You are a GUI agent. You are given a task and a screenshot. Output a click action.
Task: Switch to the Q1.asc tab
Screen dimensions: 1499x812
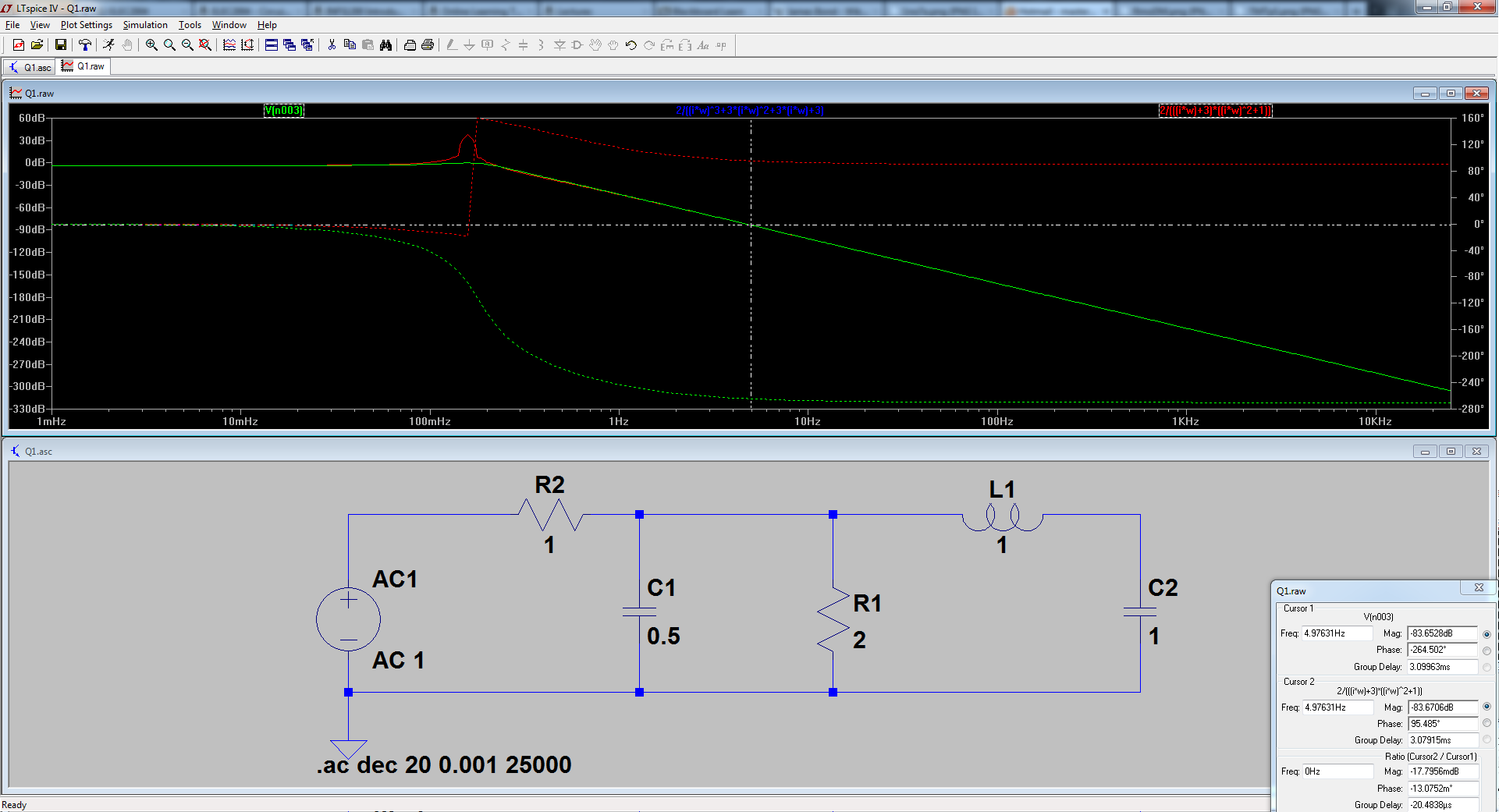tap(30, 67)
